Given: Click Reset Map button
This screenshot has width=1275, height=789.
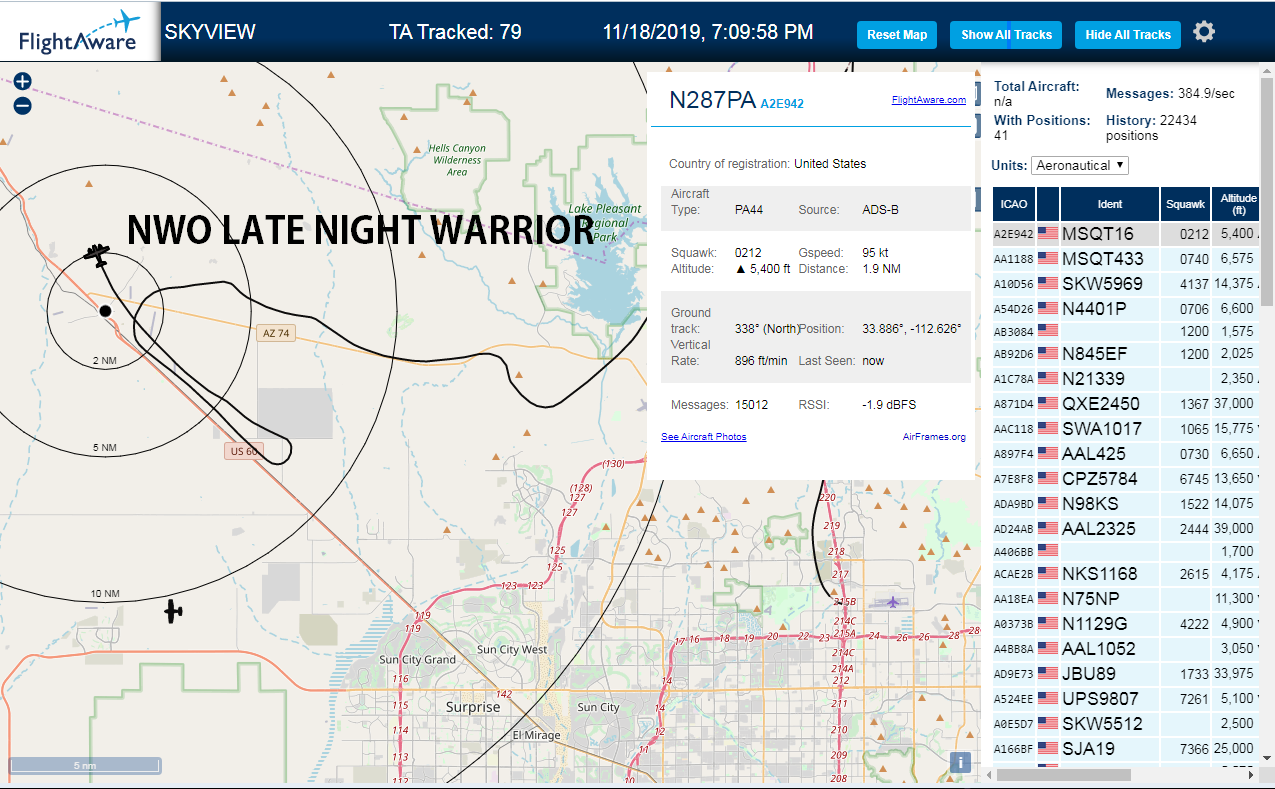Looking at the screenshot, I should click(x=897, y=35).
